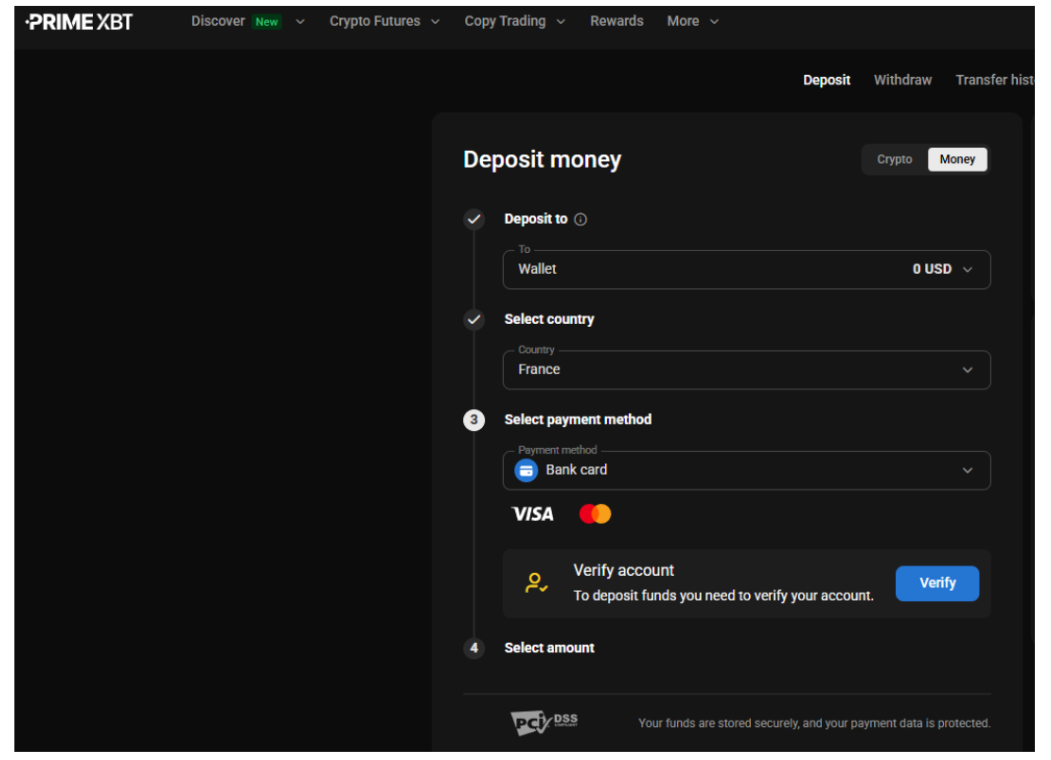1051x760 pixels.
Task: Click the Deposit to step checkmark
Action: (474, 219)
